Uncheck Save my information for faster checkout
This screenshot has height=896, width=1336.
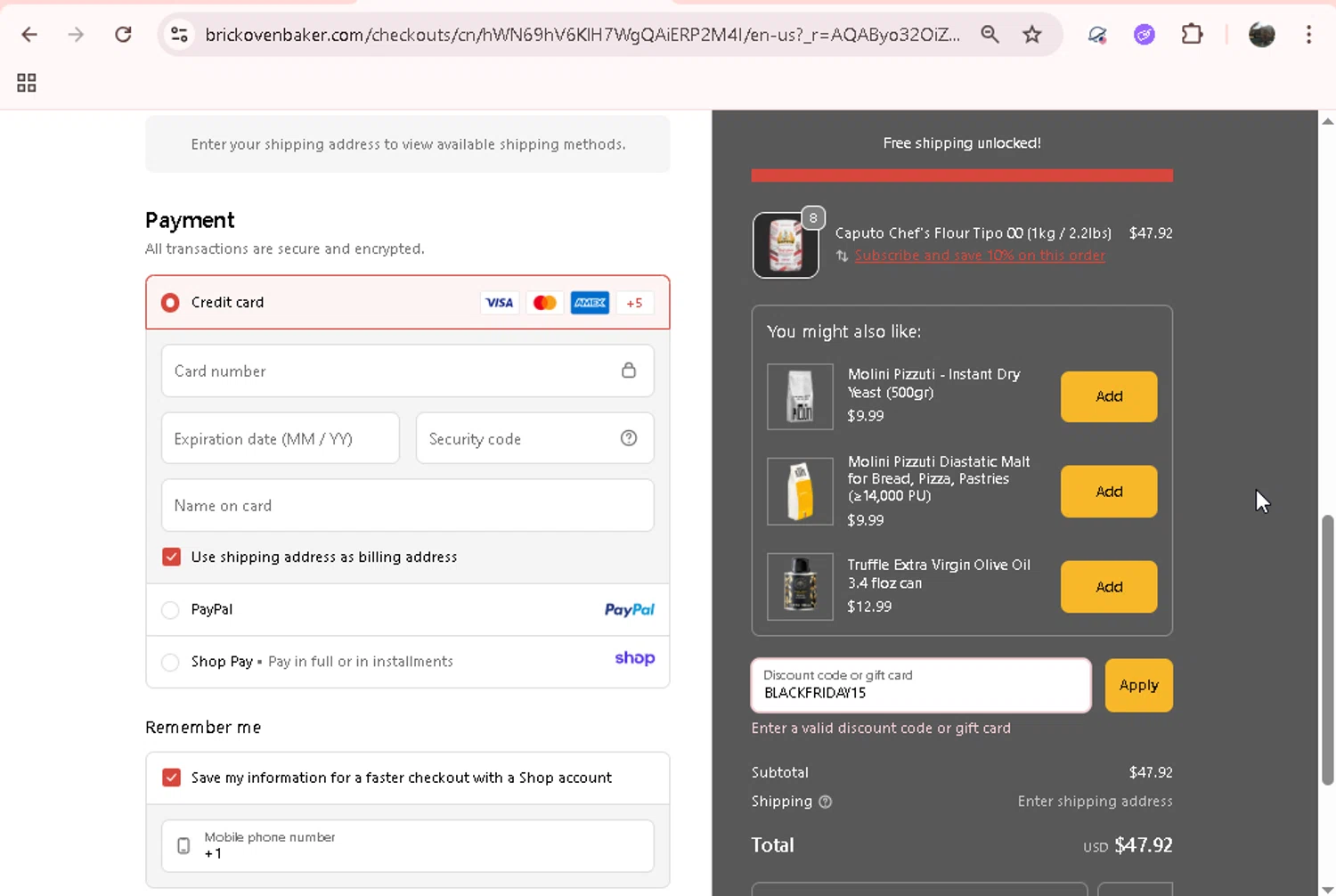(x=172, y=778)
